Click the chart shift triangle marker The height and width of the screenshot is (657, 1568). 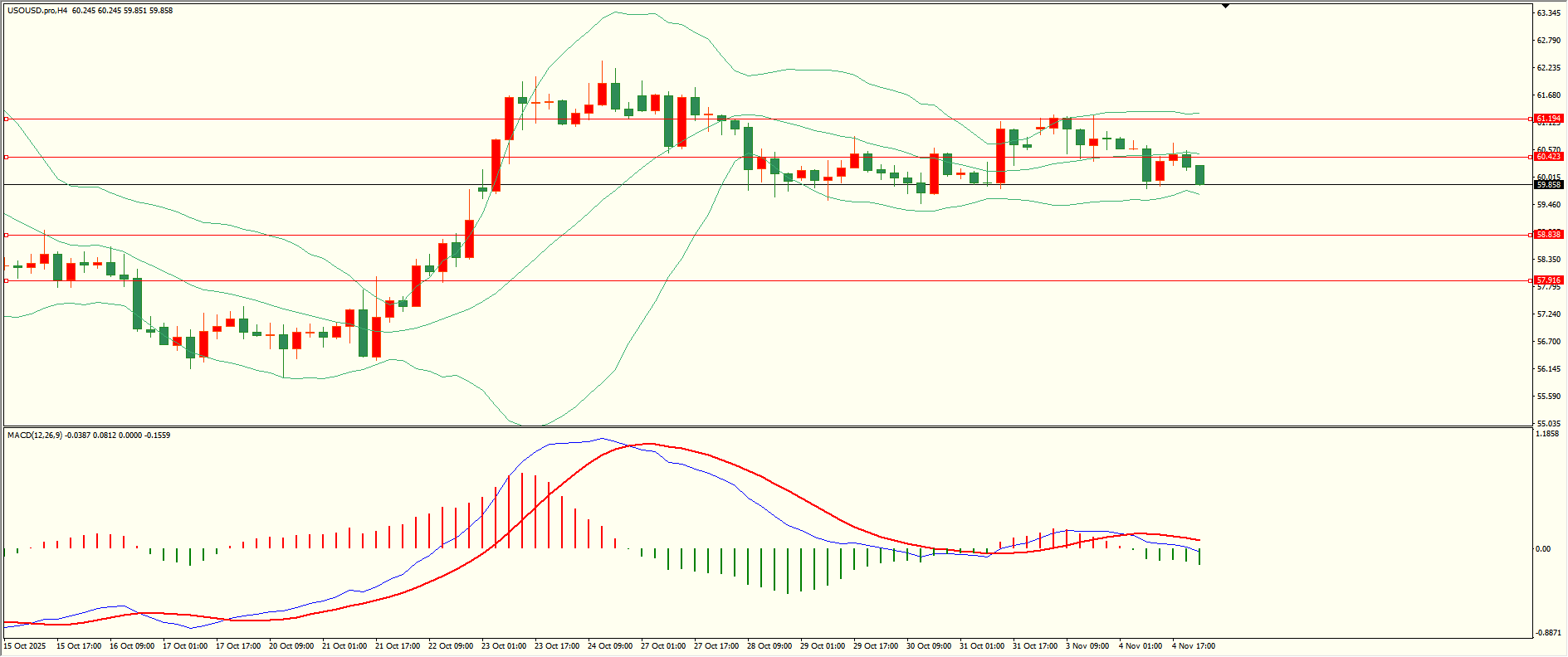pyautogui.click(x=1225, y=6)
